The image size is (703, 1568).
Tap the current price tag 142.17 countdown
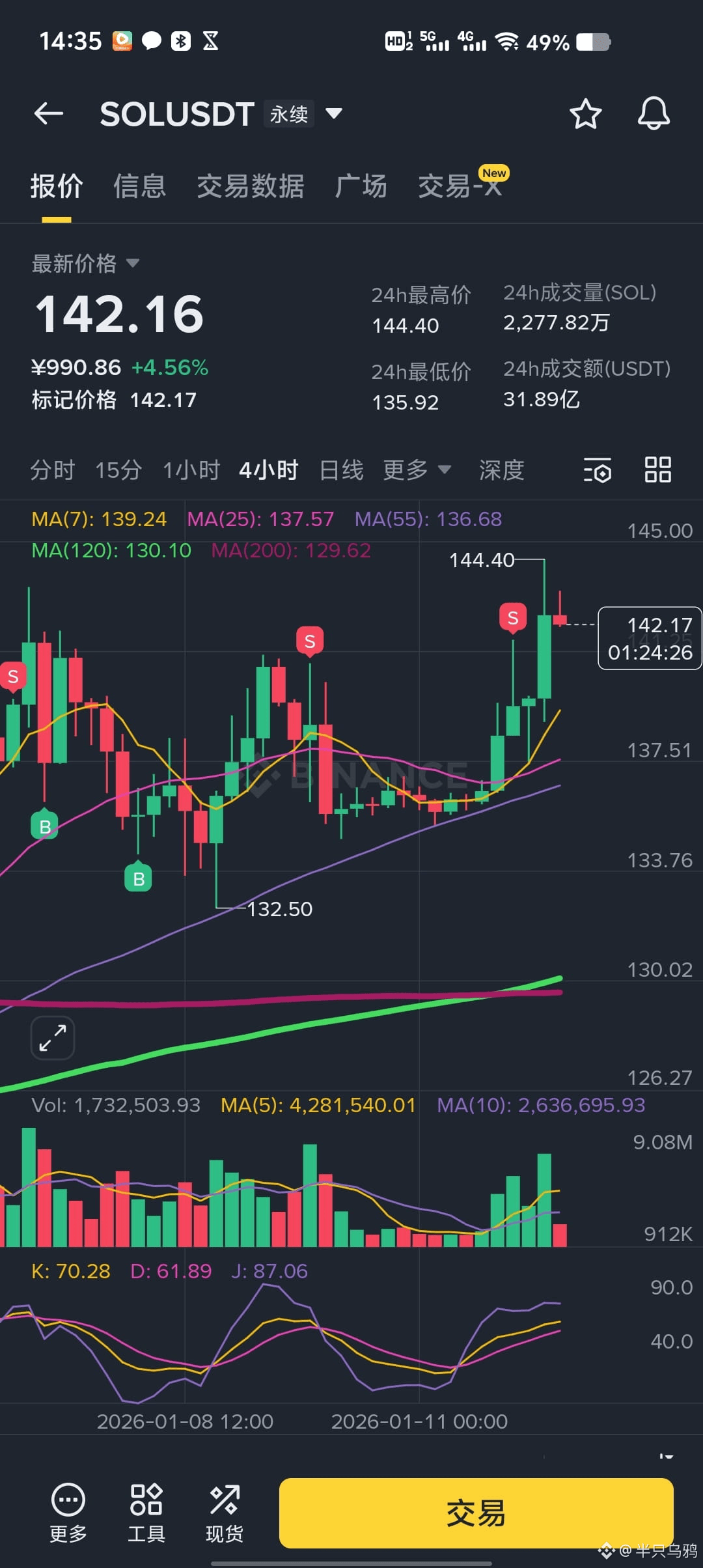click(x=650, y=638)
